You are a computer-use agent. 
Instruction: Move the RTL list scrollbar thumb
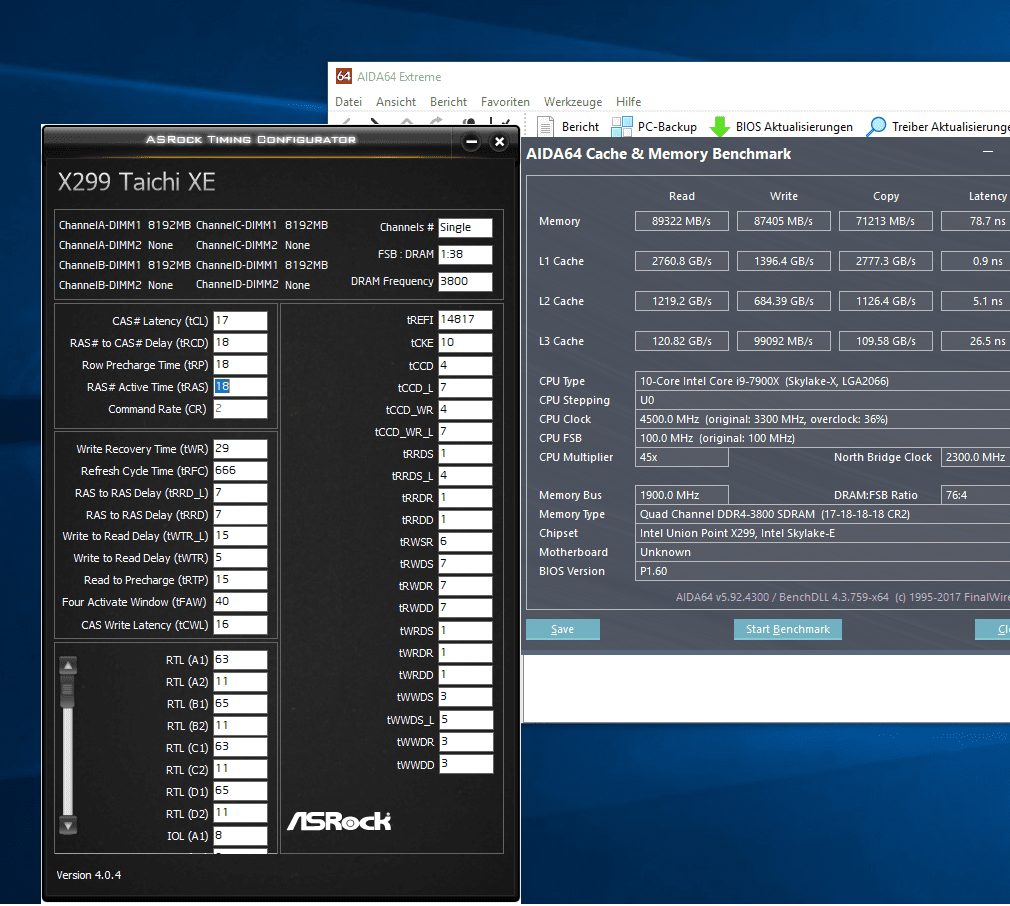pyautogui.click(x=68, y=691)
